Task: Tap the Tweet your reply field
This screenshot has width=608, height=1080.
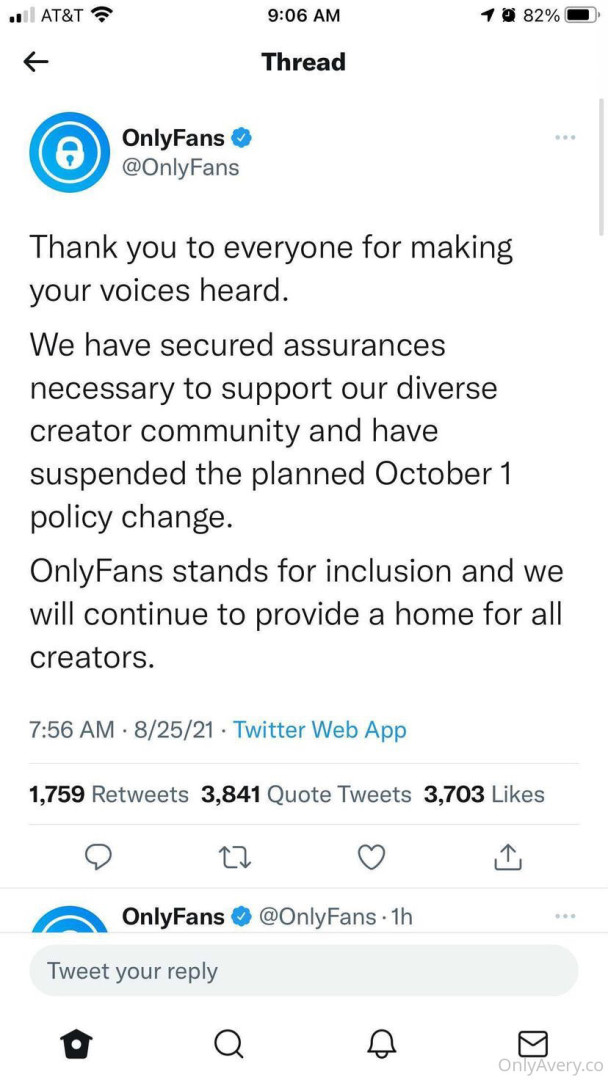Action: pos(303,971)
